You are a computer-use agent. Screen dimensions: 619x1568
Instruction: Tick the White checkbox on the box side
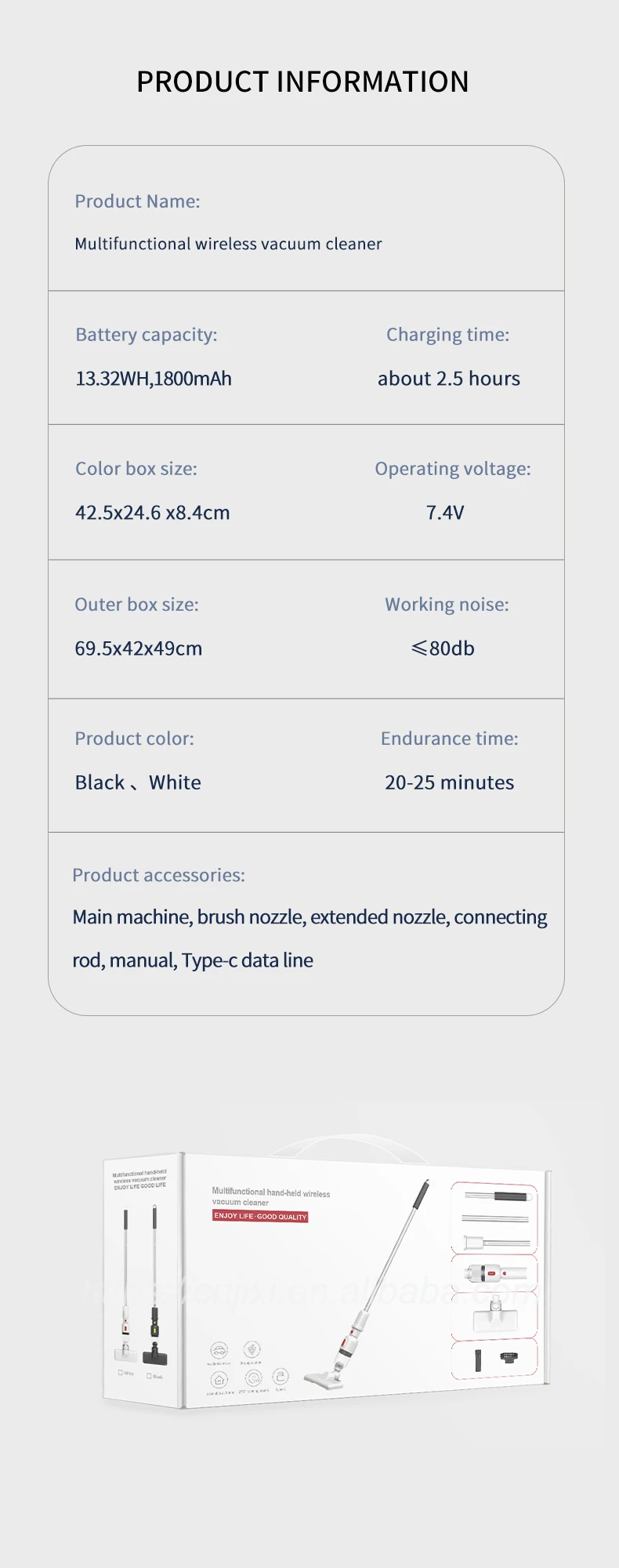120,1372
